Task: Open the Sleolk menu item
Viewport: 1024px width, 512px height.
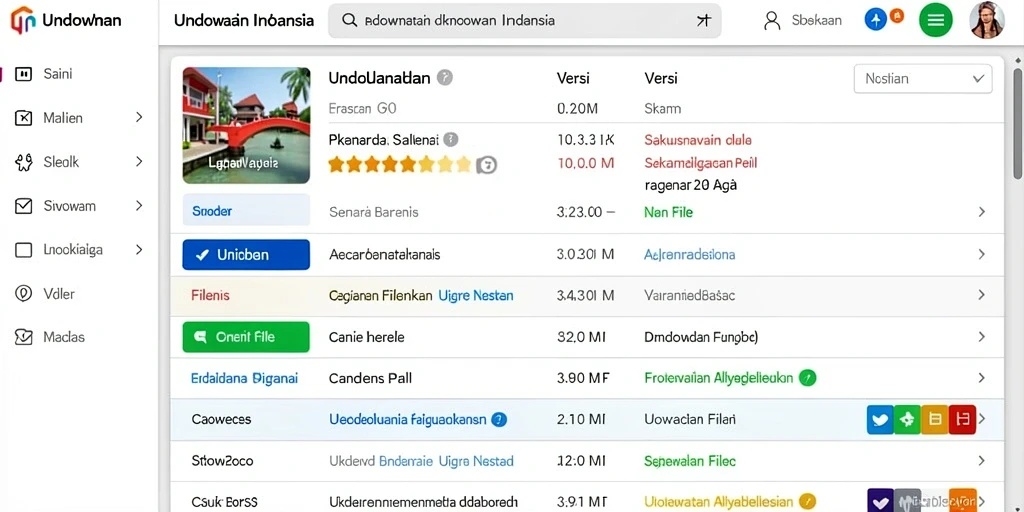Action: coord(61,162)
